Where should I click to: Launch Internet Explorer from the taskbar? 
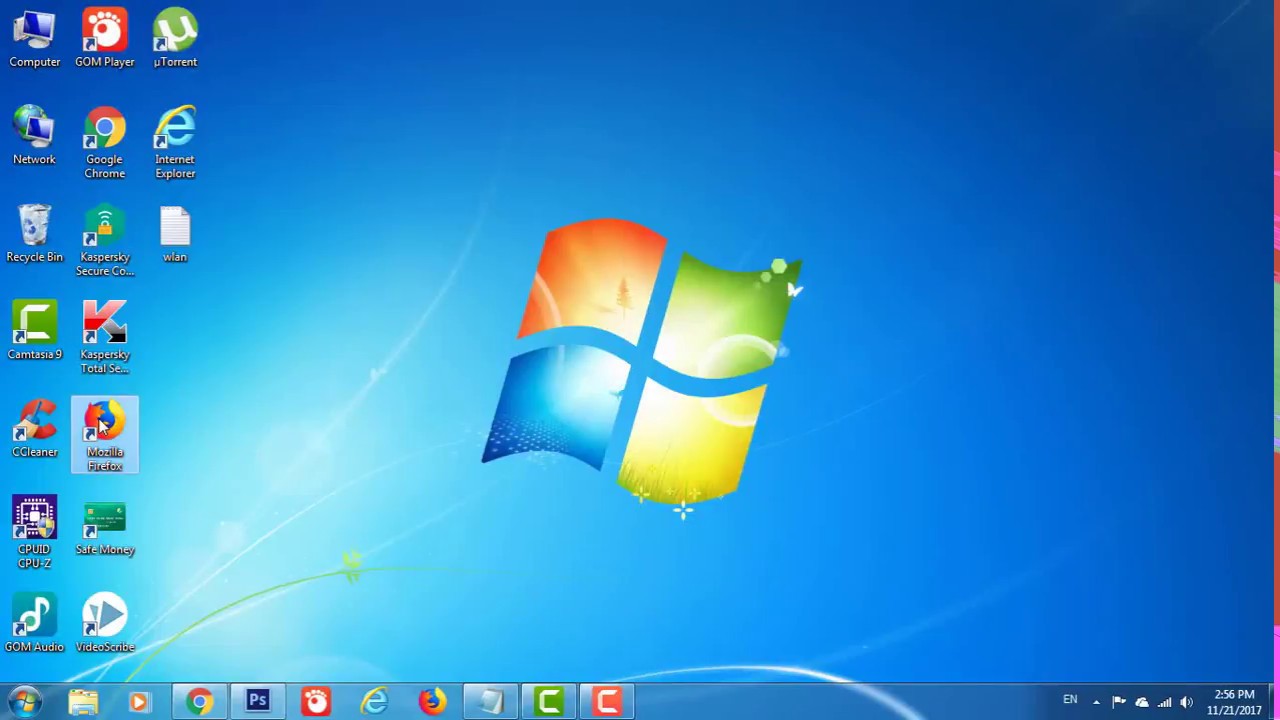374,702
